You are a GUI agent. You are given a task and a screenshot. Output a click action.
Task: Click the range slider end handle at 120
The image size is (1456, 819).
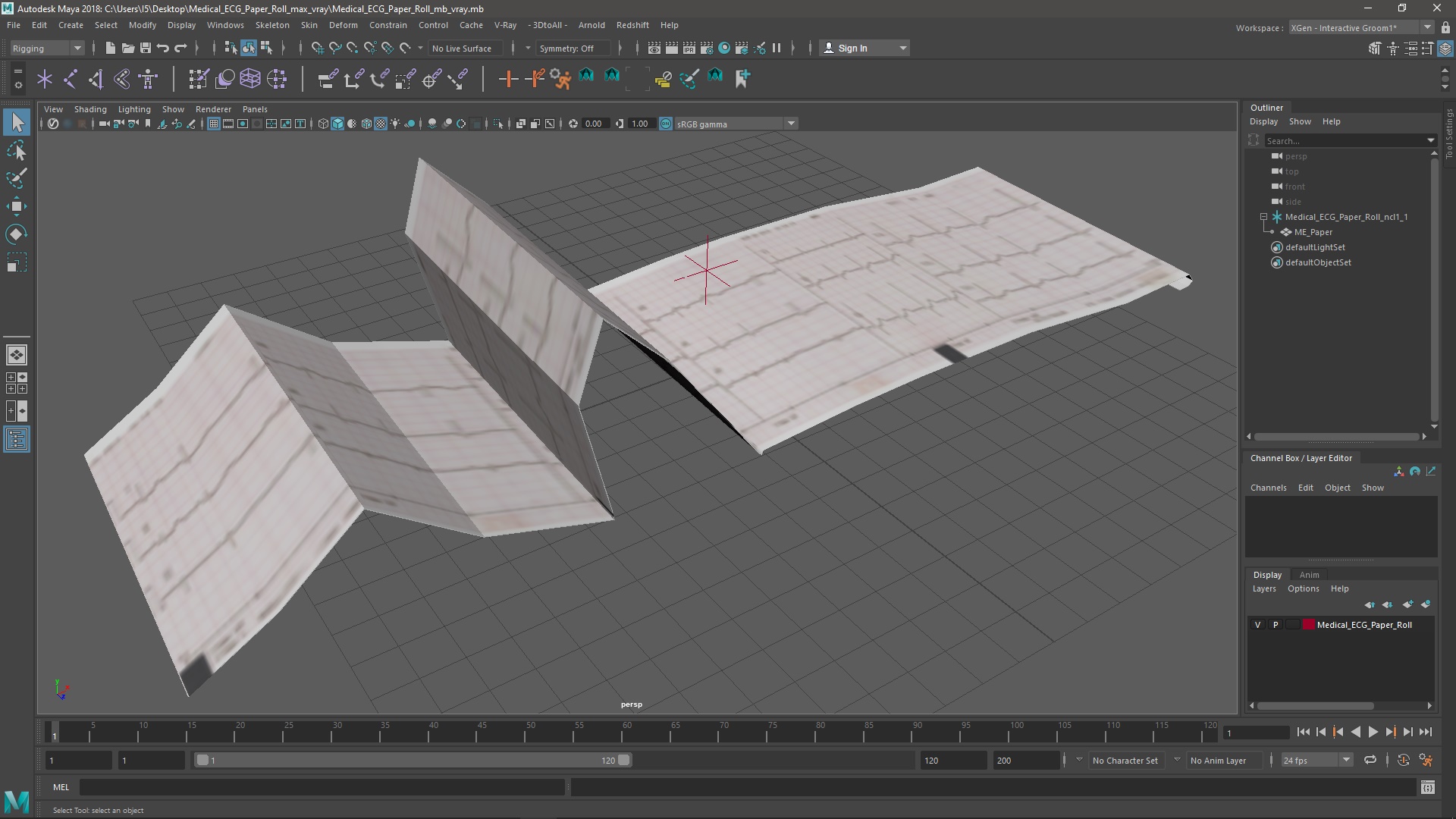tap(624, 760)
